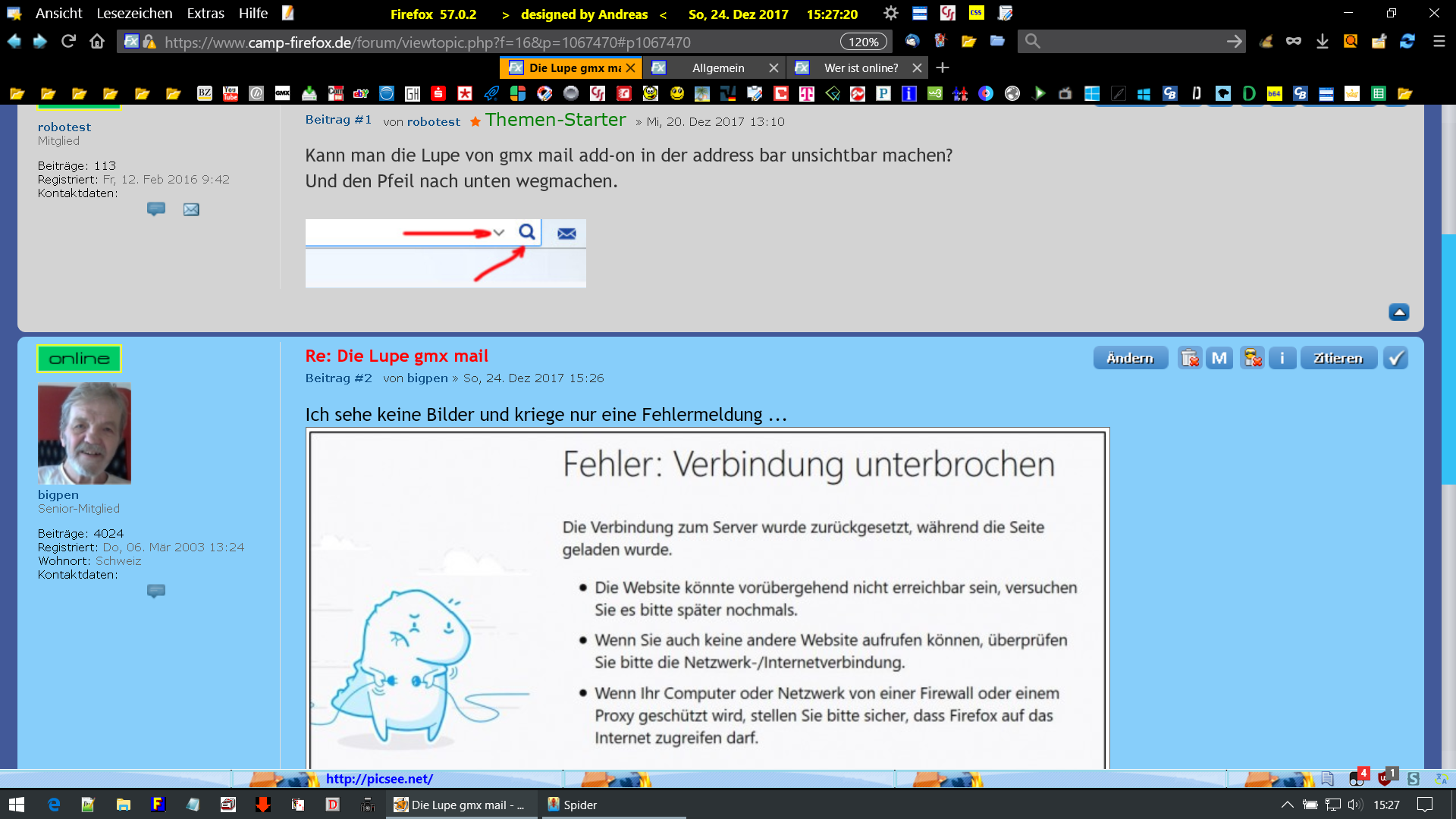
Task: Open the Lesezeichen menu
Action: click(x=134, y=14)
